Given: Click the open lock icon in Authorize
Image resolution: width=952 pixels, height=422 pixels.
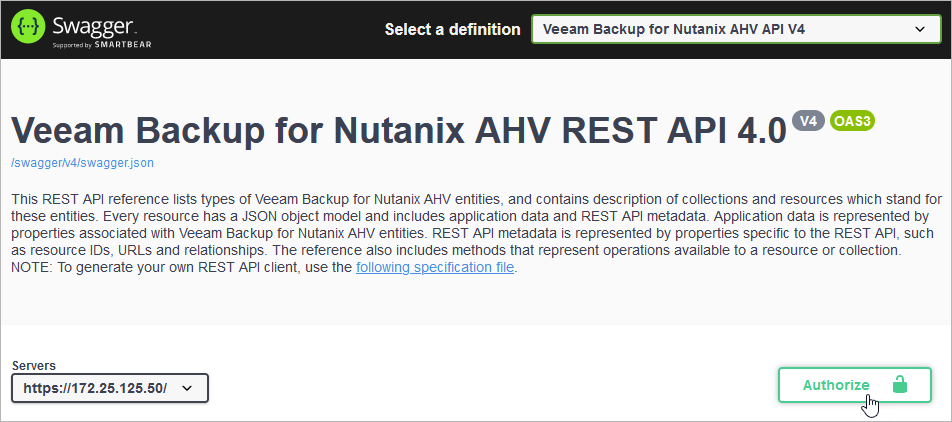Looking at the screenshot, I should (x=899, y=385).
